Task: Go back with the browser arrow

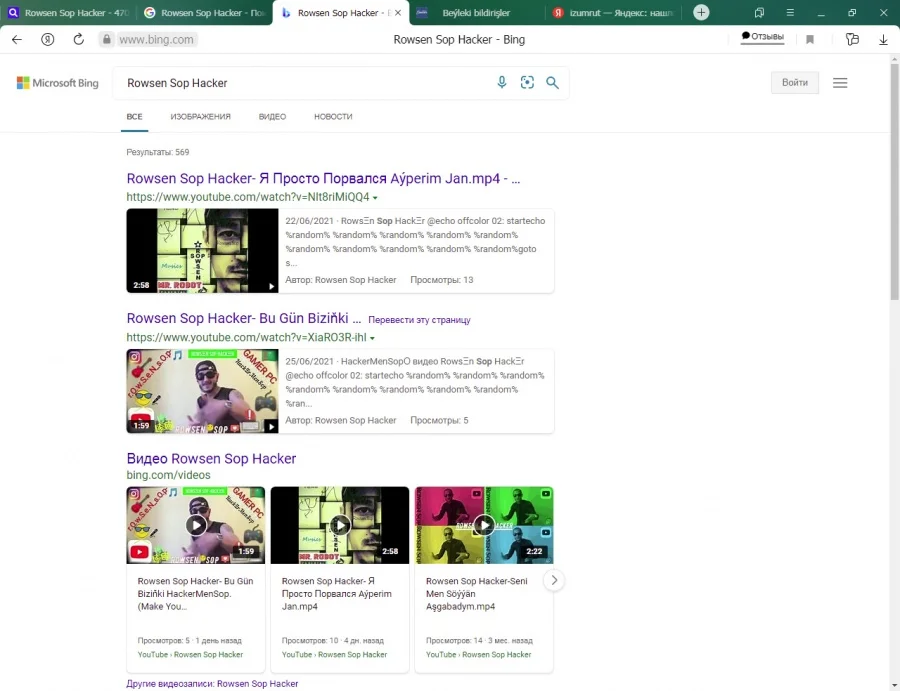Action: tap(17, 39)
